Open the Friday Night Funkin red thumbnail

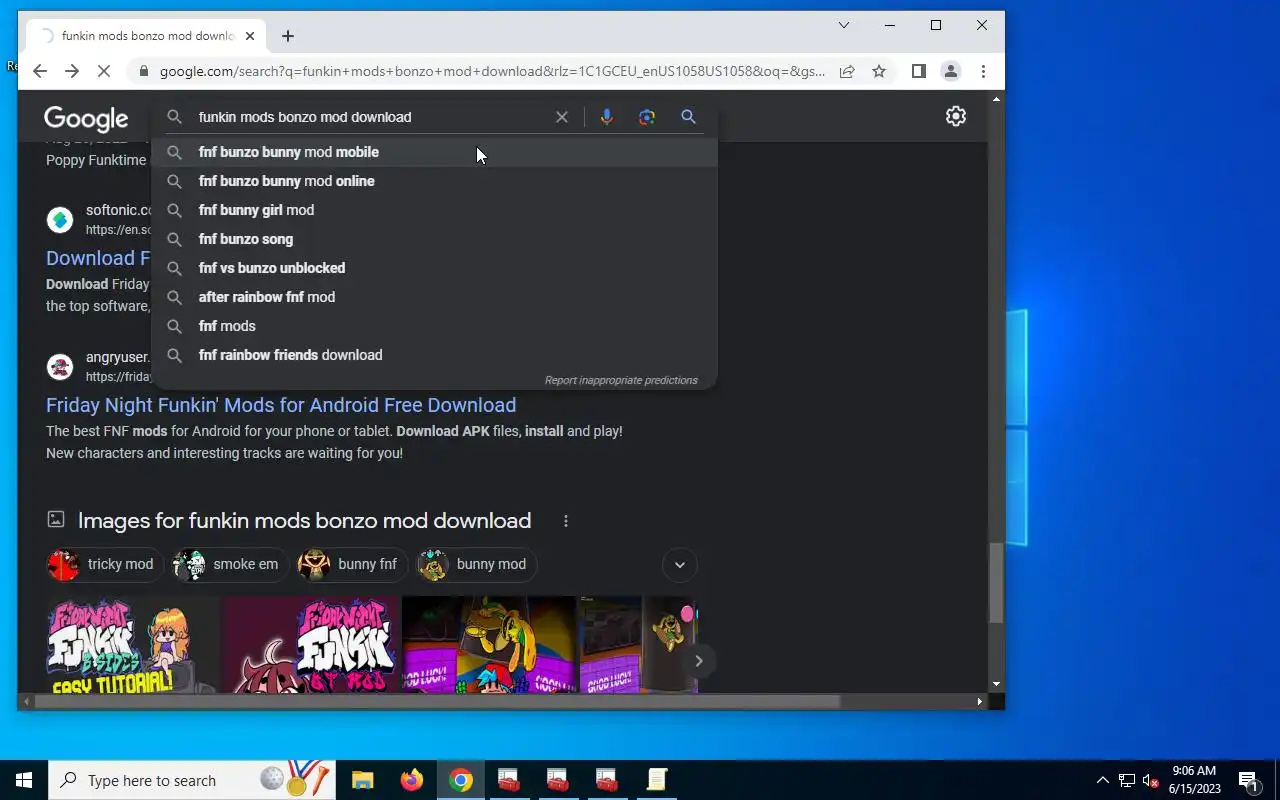click(x=310, y=645)
